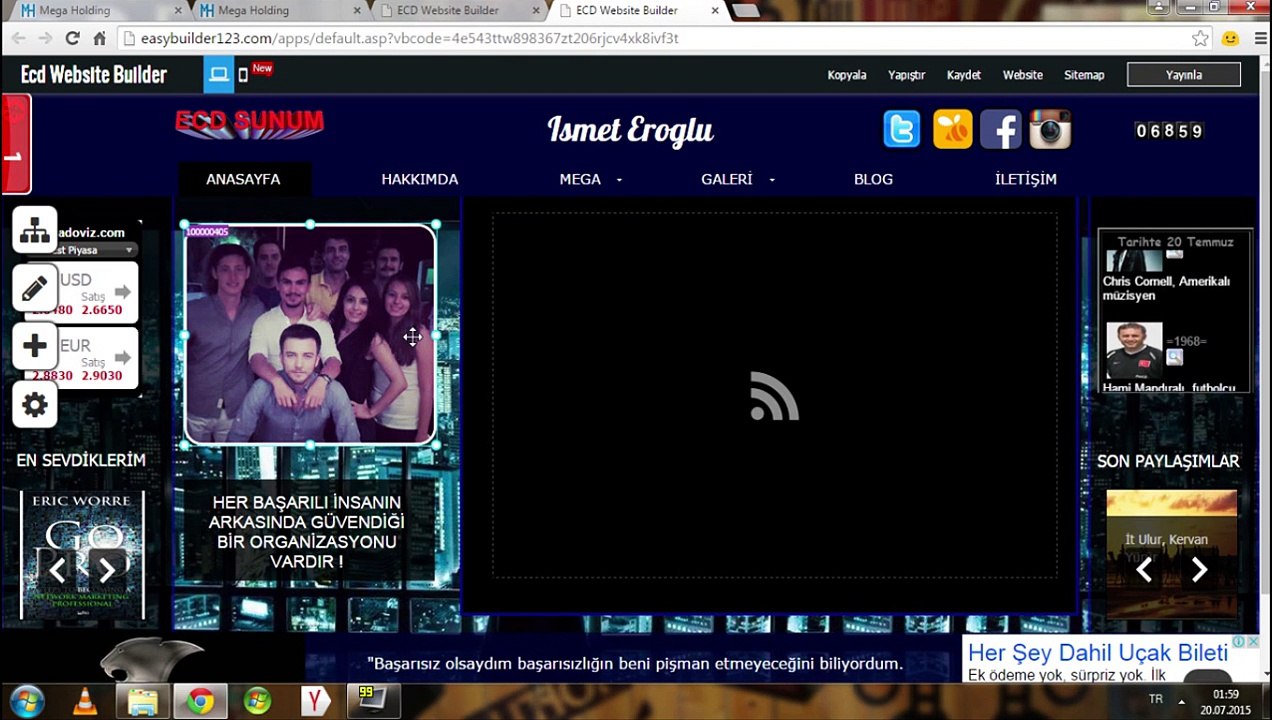Click the Her Şey Dahil Uçak Bileti ad
Screen dimensions: 1272x720
1098,653
